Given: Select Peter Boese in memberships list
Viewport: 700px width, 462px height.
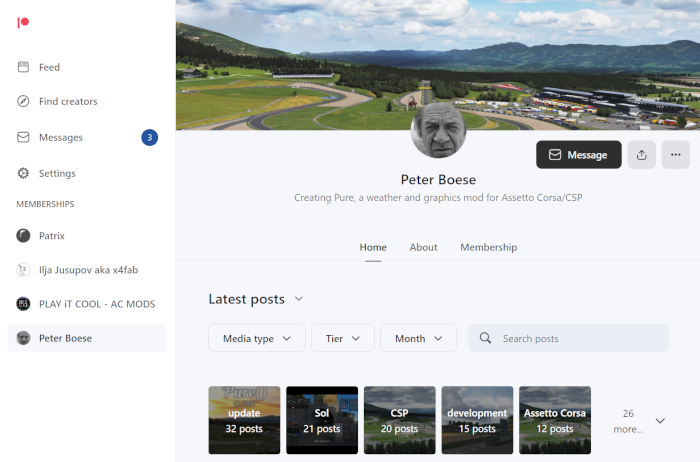Looking at the screenshot, I should pyautogui.click(x=87, y=338).
